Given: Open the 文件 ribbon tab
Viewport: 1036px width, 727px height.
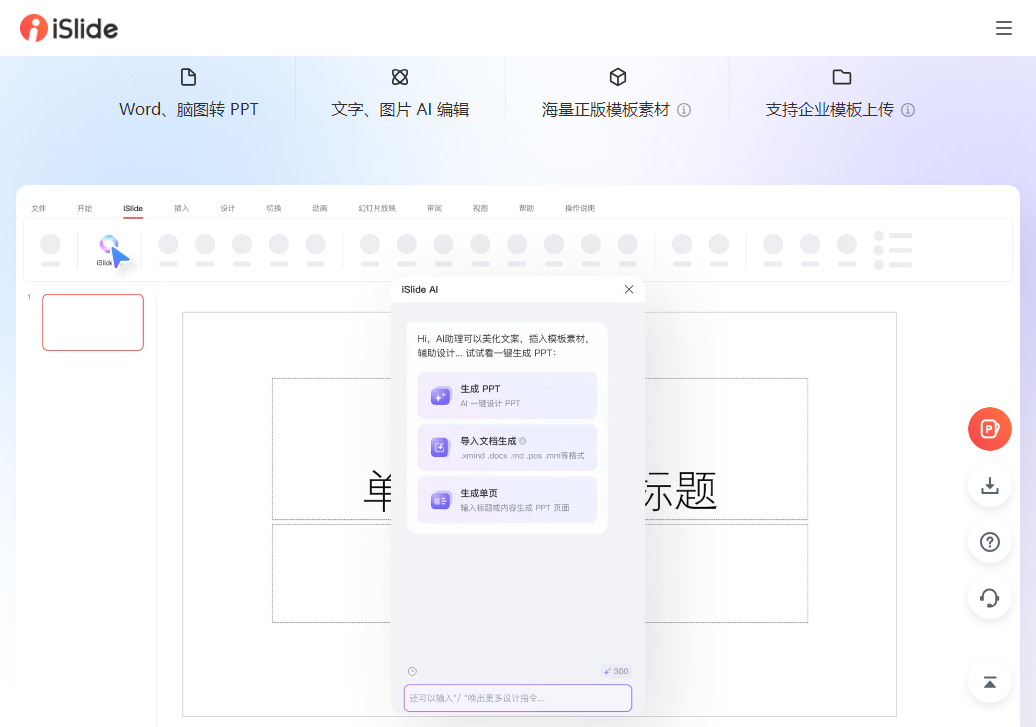Looking at the screenshot, I should (x=39, y=208).
